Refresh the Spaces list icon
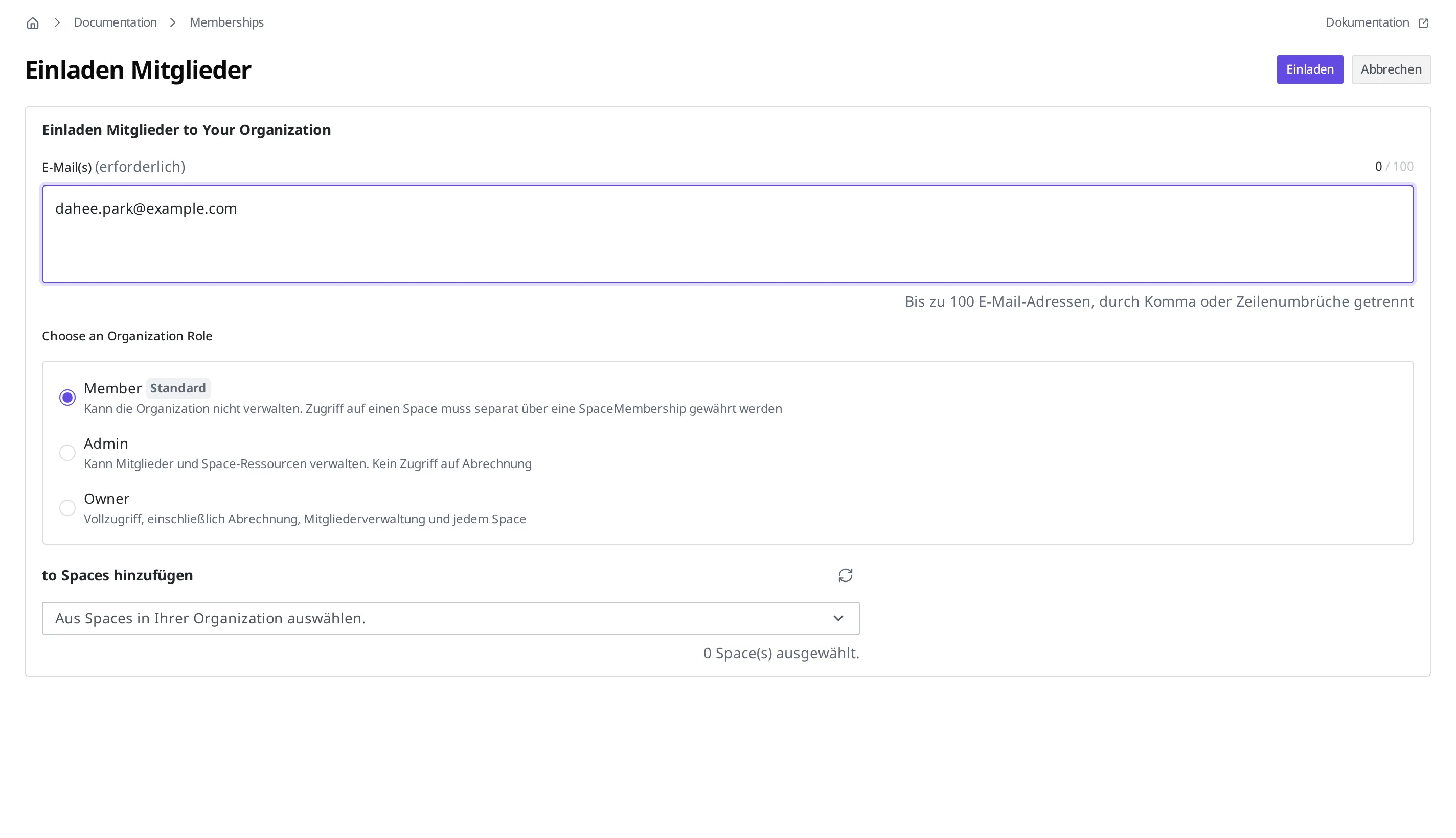The height and width of the screenshot is (838, 1456). 845,575
